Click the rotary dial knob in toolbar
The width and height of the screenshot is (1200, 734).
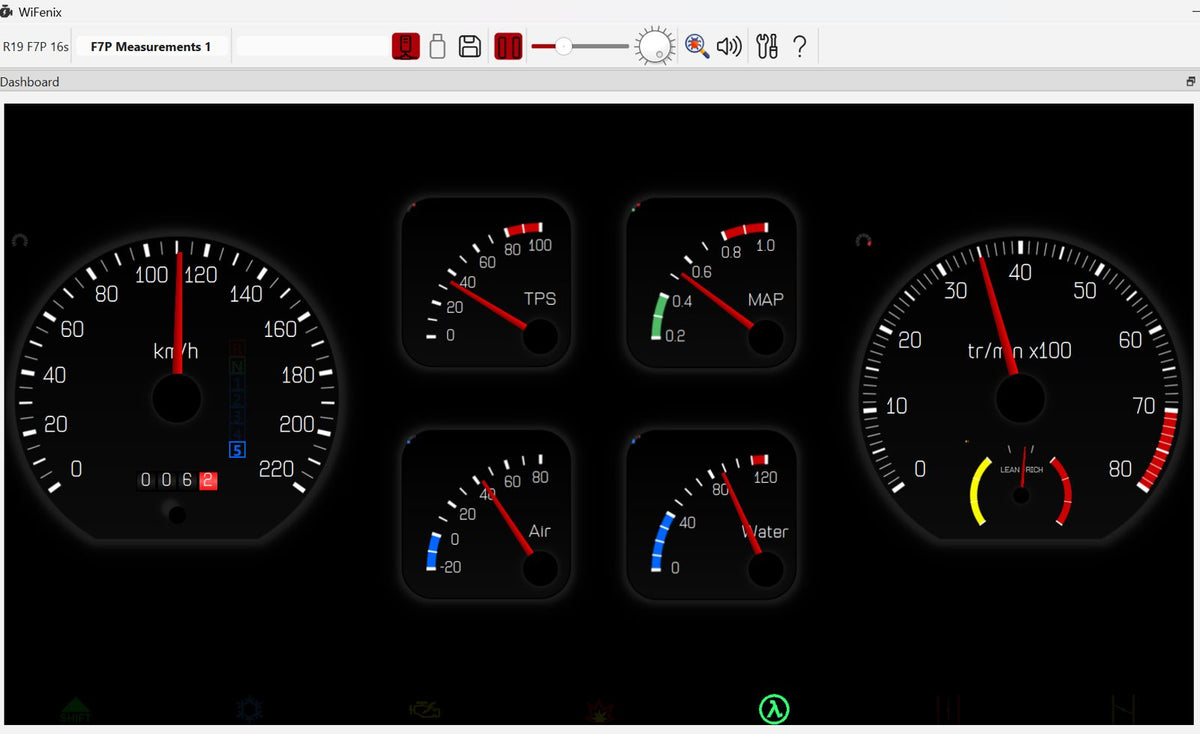click(654, 46)
